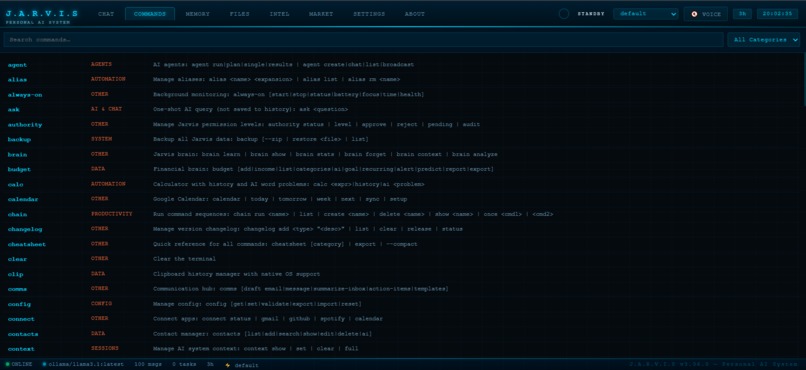Select the Commands tab
The image size is (806, 370).
[x=150, y=14]
